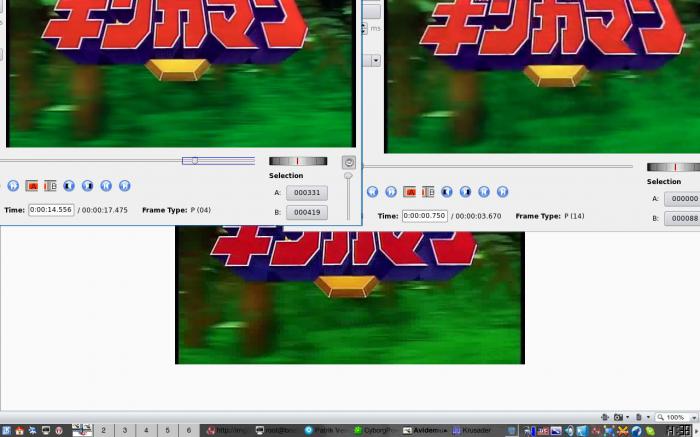Image resolution: width=700 pixels, height=437 pixels.
Task: Click the speaker volume tray icon
Action: click(x=569, y=431)
